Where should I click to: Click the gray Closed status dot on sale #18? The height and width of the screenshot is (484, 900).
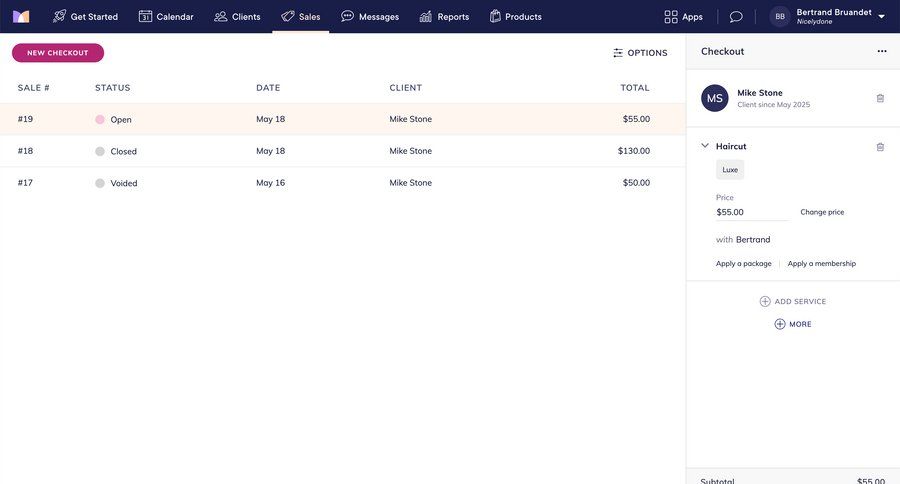tap(100, 152)
